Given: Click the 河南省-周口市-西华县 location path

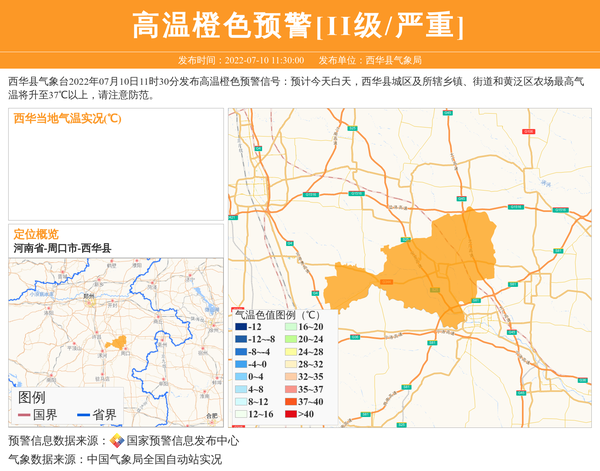Looking at the screenshot, I should (x=62, y=248).
